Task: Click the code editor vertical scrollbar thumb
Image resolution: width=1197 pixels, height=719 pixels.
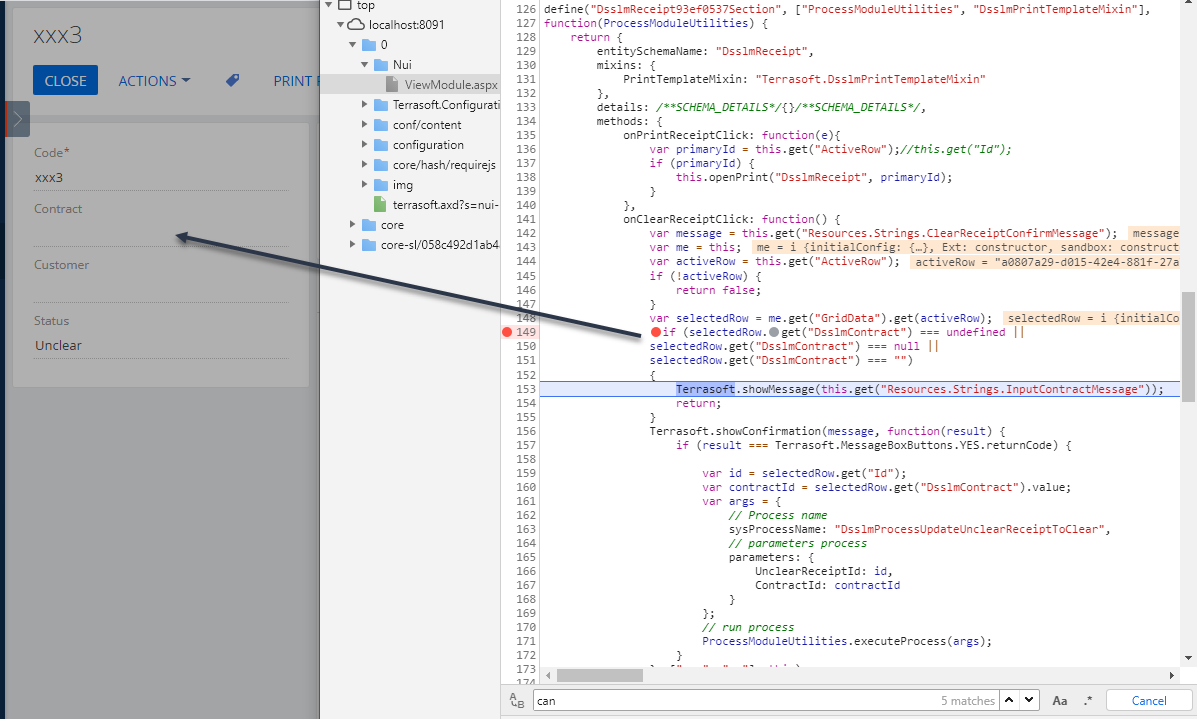Action: [x=1188, y=347]
